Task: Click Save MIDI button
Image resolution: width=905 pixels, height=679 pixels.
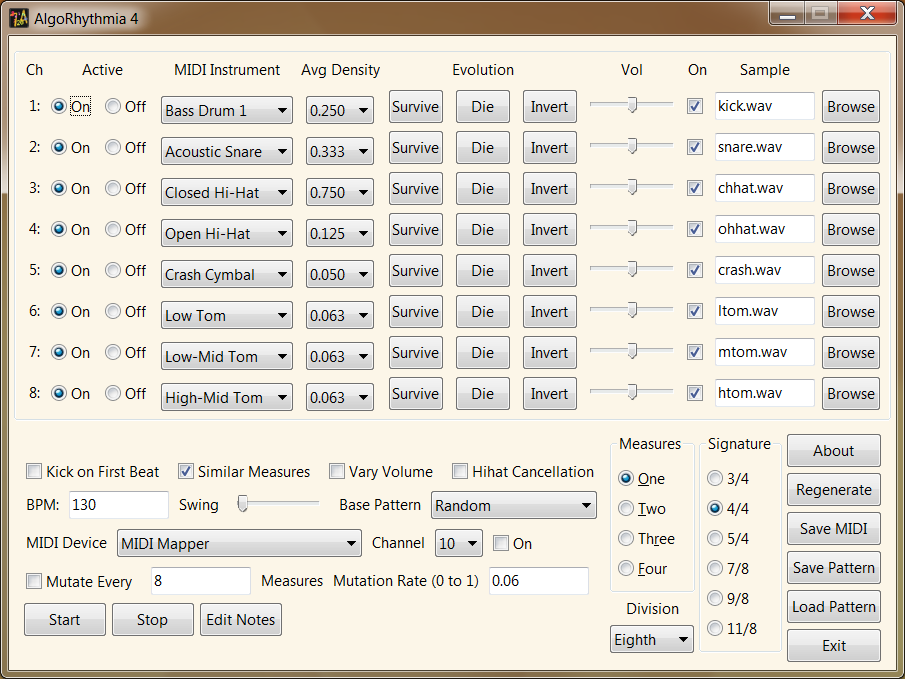Action: 833,528
